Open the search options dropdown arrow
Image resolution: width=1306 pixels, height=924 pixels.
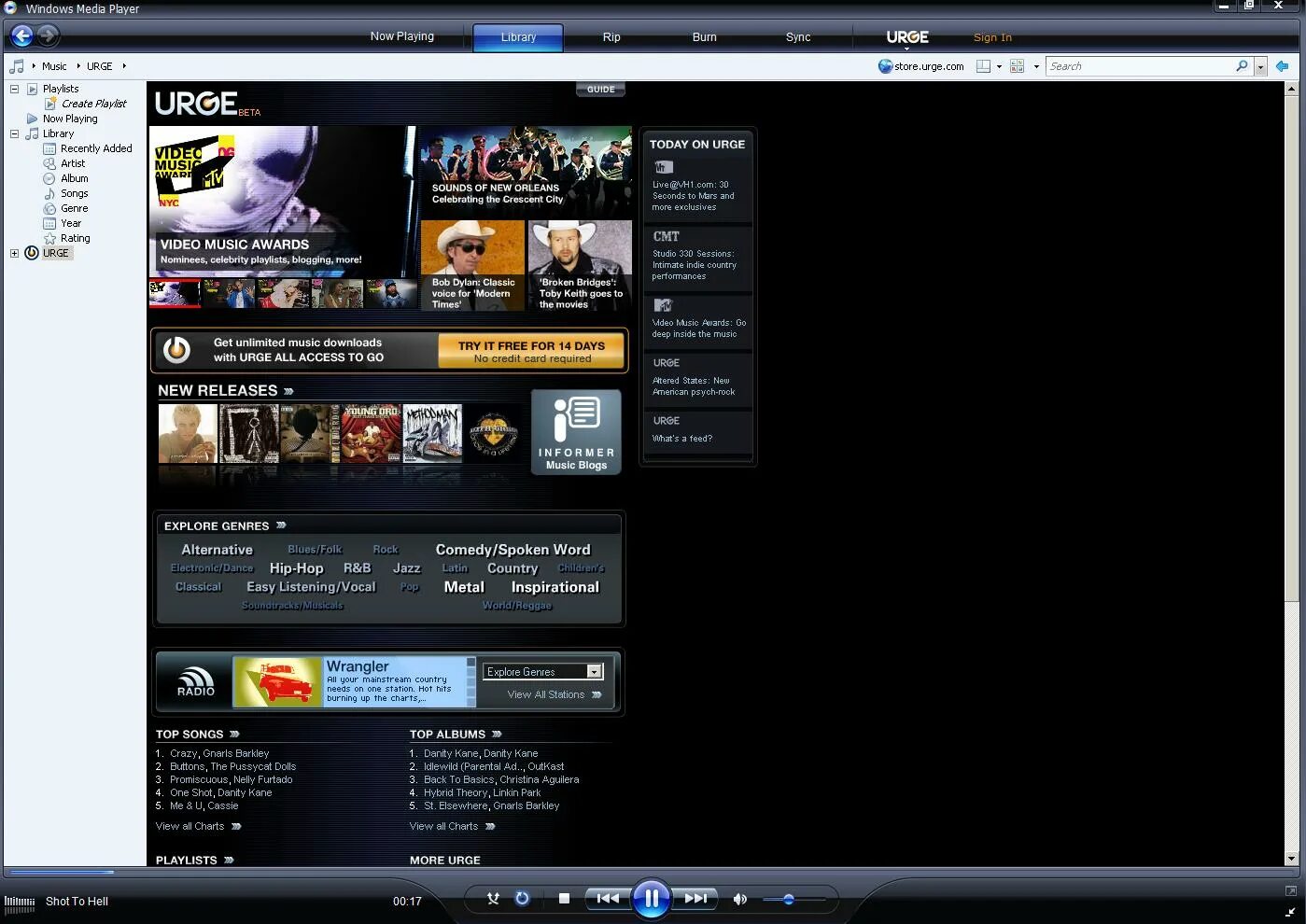1260,66
